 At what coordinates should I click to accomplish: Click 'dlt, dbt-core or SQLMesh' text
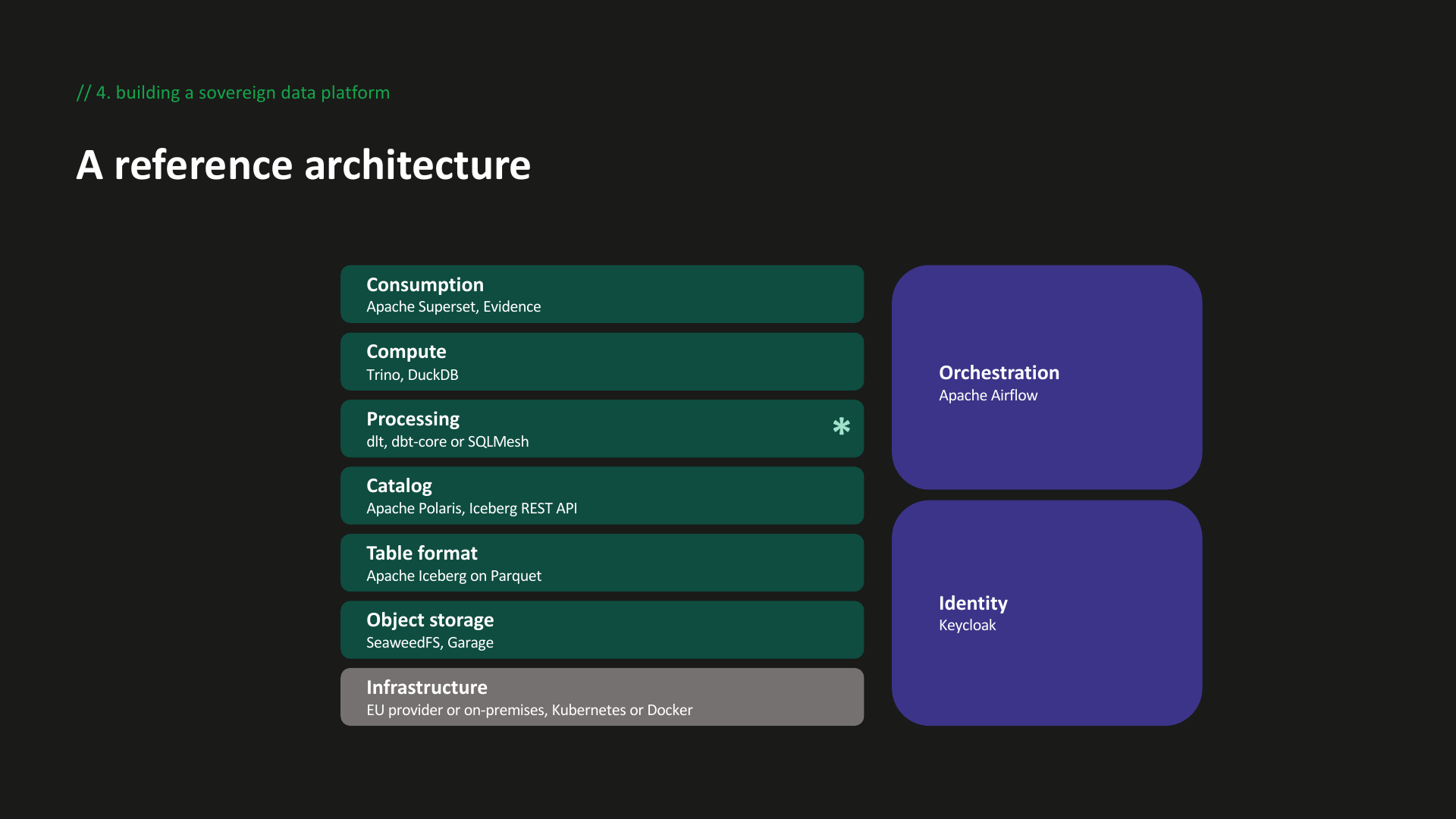447,441
